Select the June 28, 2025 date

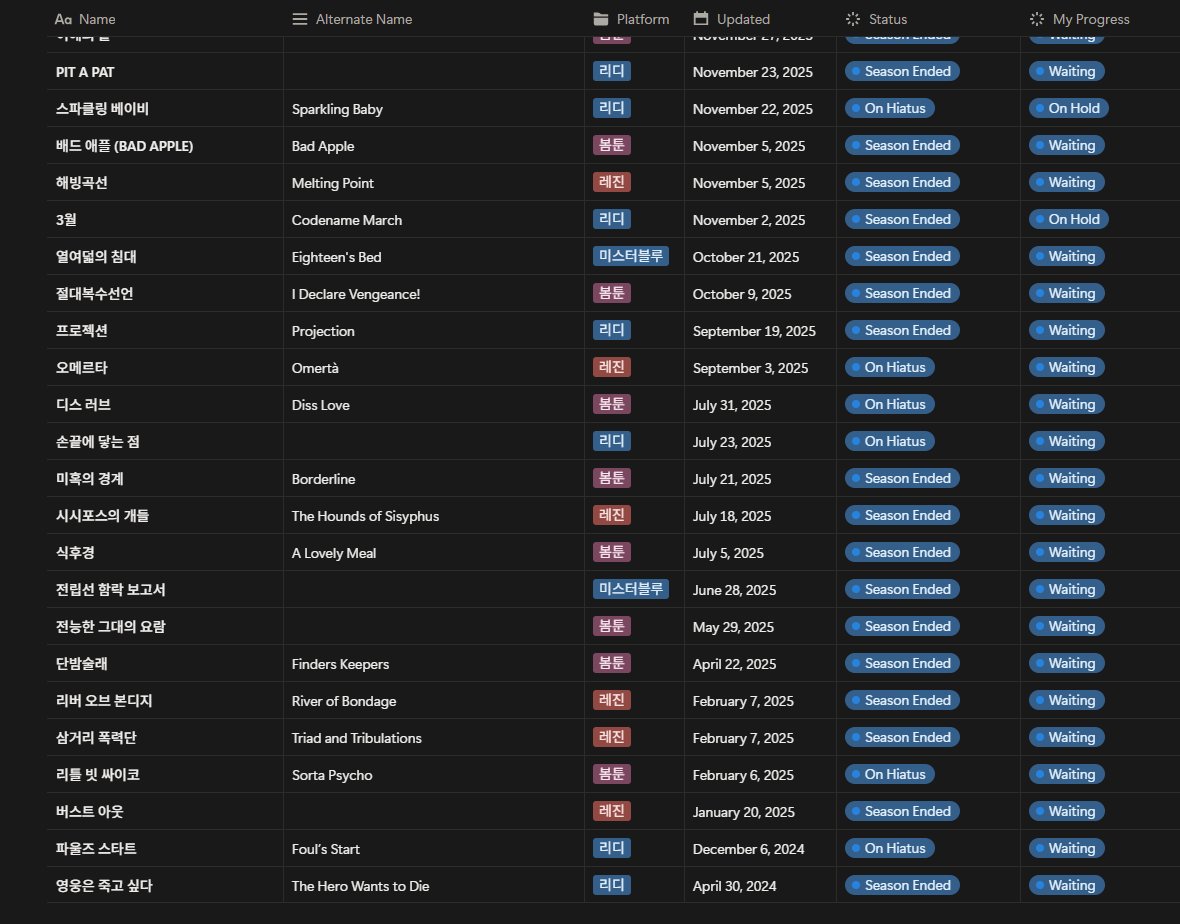pos(734,590)
